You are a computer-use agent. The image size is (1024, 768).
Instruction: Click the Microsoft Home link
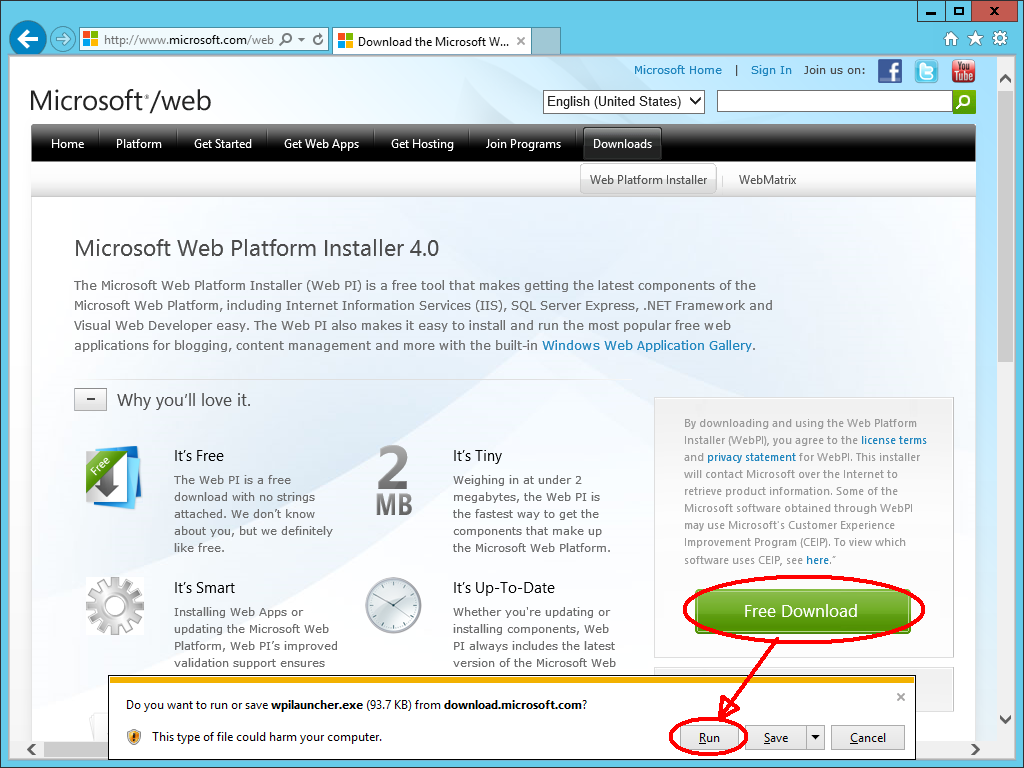click(x=678, y=70)
